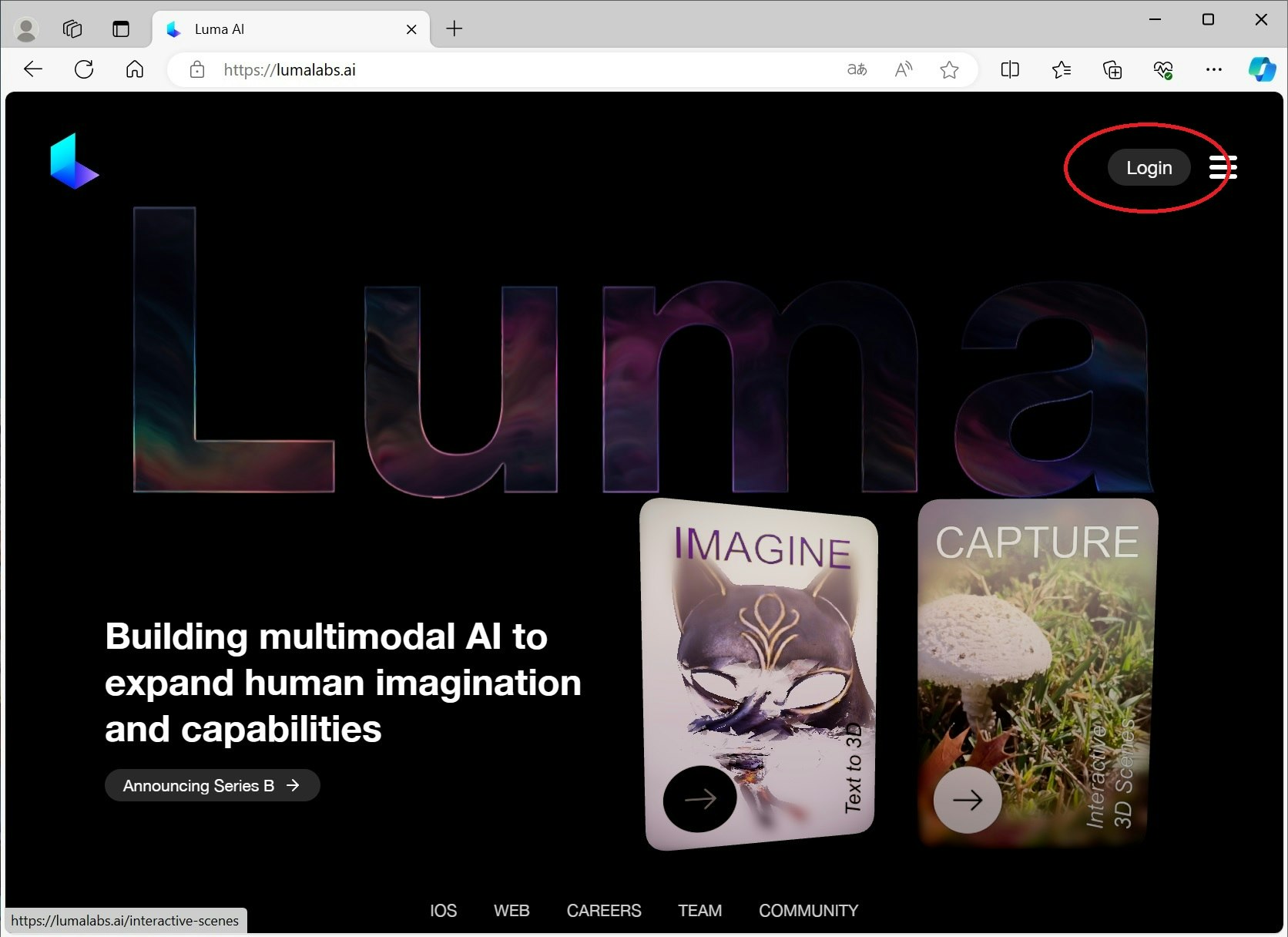Open the IMAGINE Text to 3D card
This screenshot has width=1288, height=937.
[760, 673]
